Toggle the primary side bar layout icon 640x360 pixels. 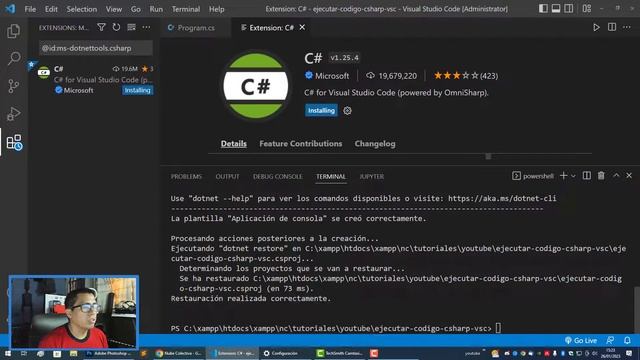(x=543, y=9)
